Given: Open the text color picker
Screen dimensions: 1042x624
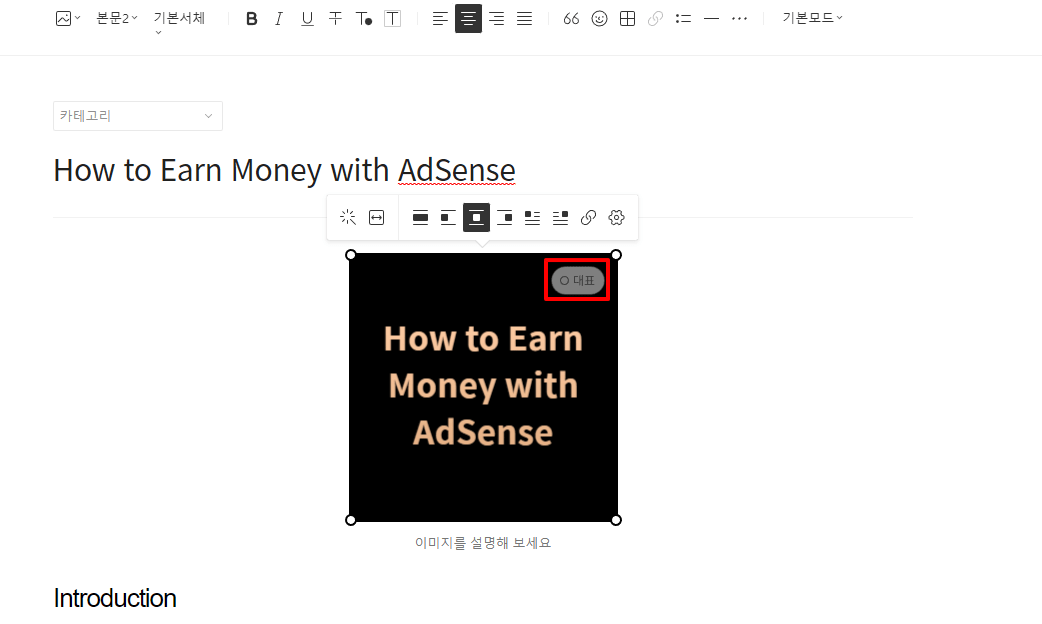Looking at the screenshot, I should [x=364, y=18].
